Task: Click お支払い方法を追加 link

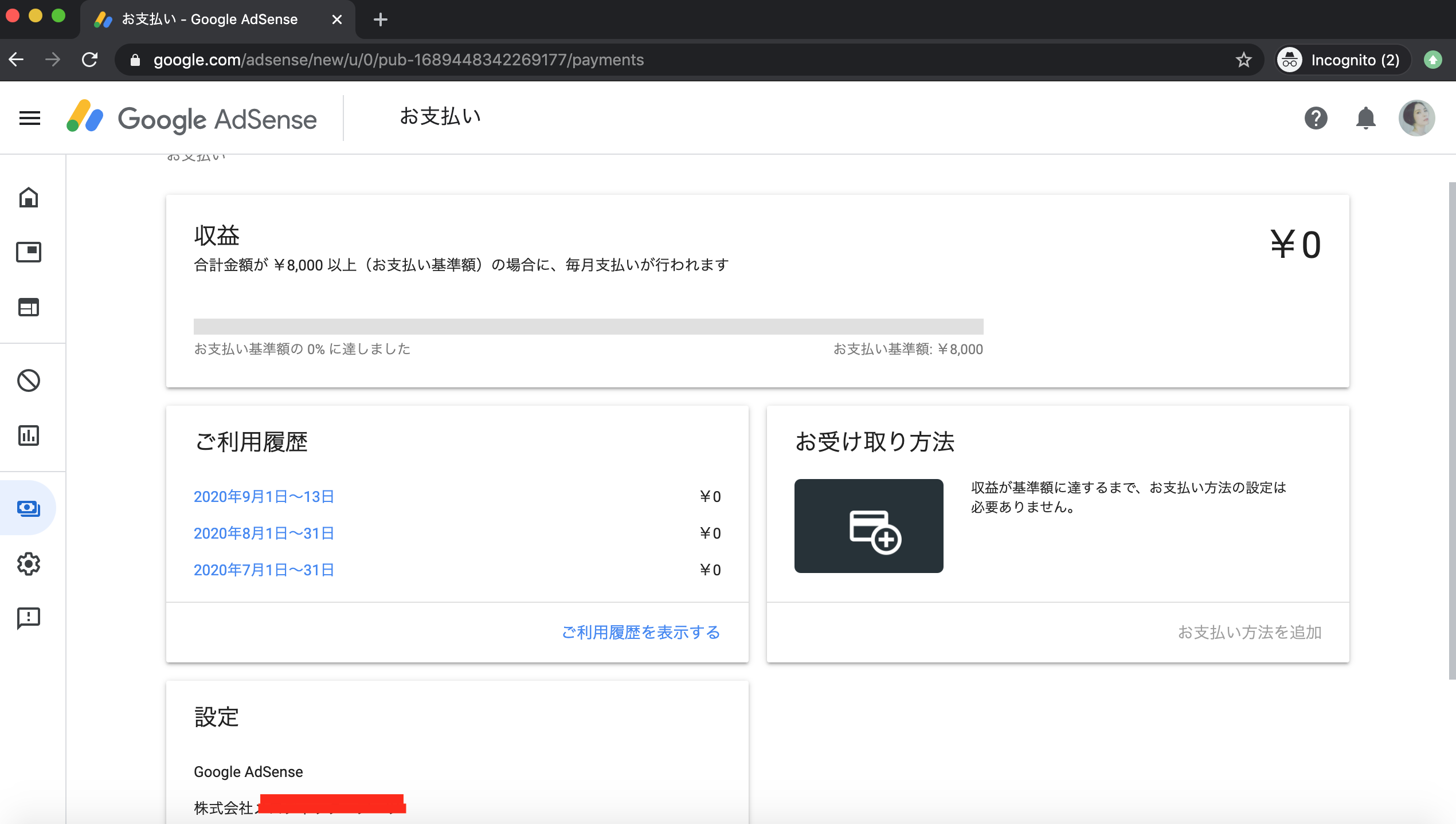Action: pos(1250,632)
